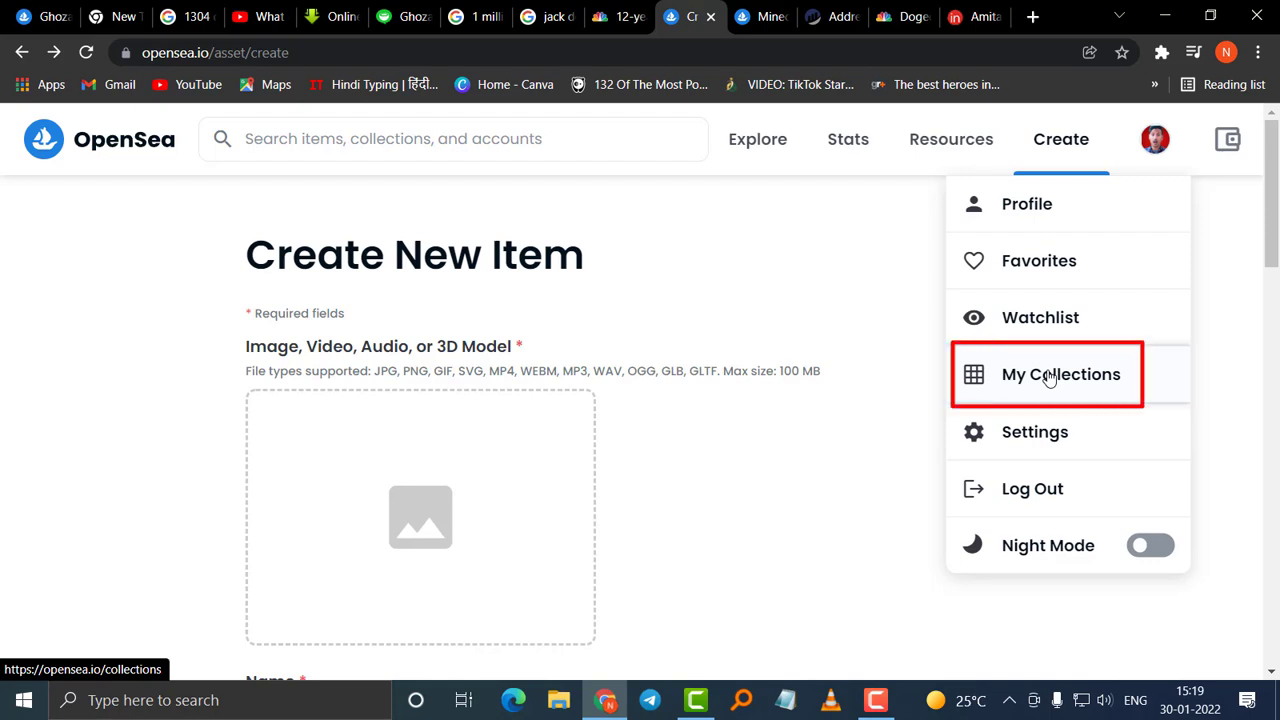Image resolution: width=1280 pixels, height=720 pixels.
Task: Click the Settings gear icon
Action: click(x=974, y=432)
